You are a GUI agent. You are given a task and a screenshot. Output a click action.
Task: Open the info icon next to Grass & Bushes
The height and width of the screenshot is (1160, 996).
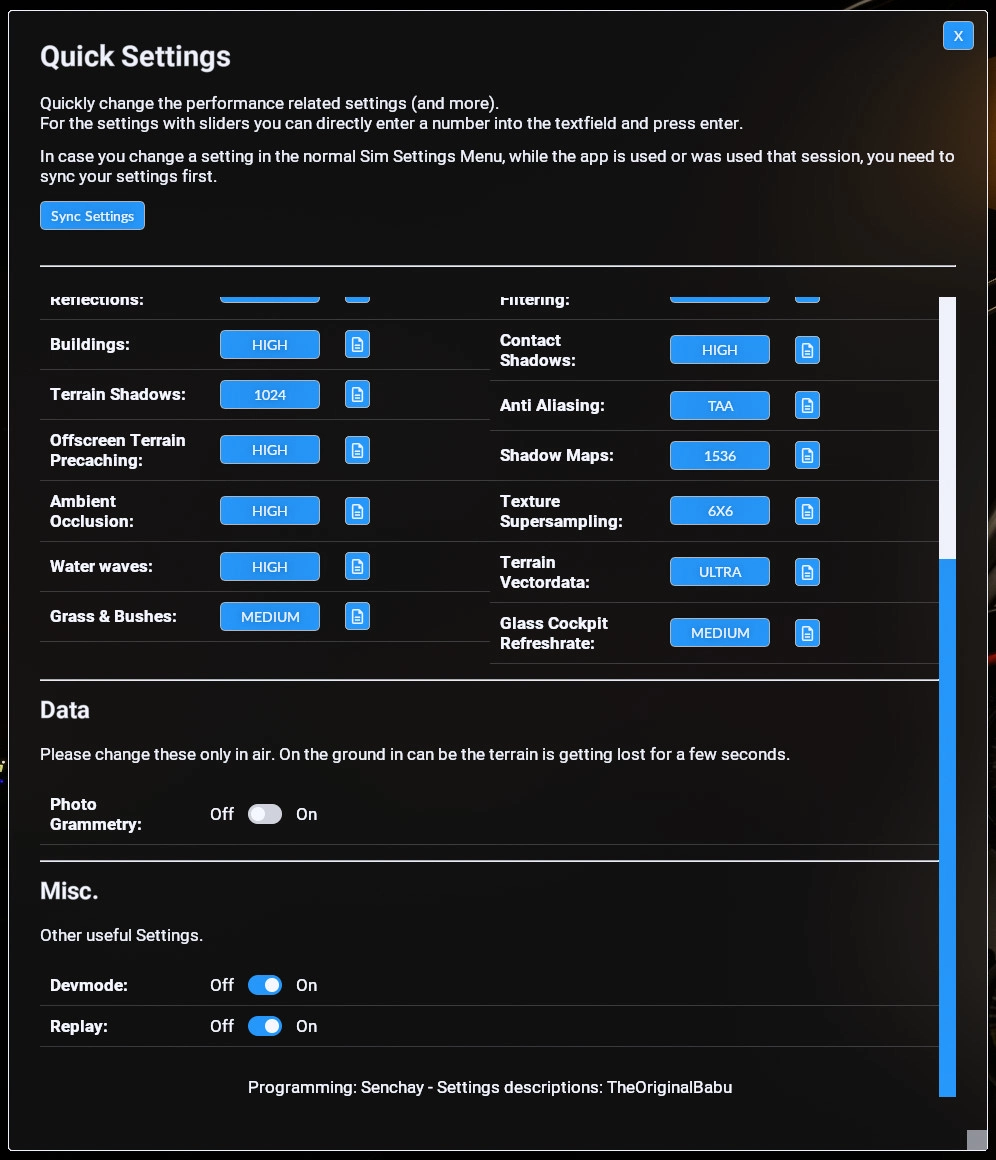(357, 616)
